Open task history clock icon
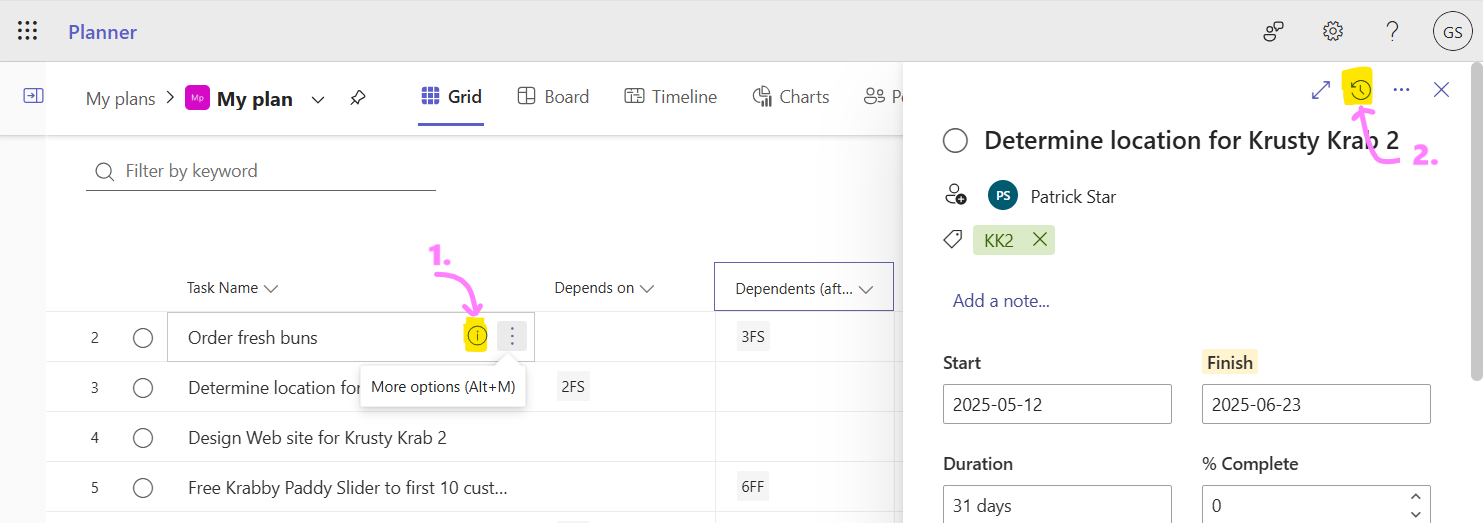Viewport: 1483px width, 523px height. (1360, 90)
